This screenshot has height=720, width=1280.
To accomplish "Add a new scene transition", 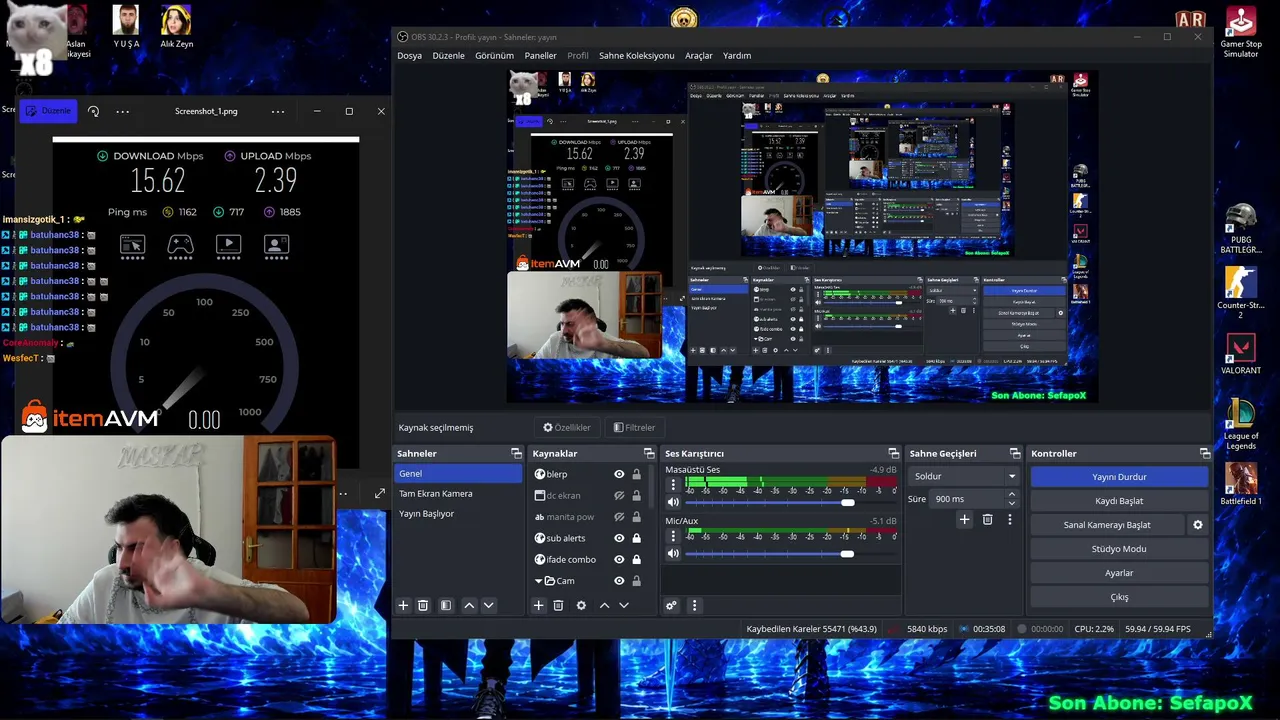I will tap(964, 519).
